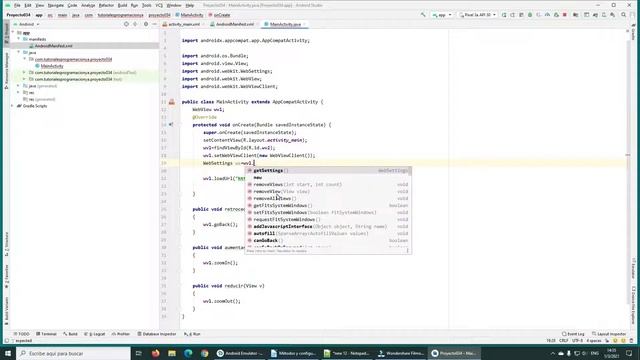Select MainActivity class in project tree
Image resolution: width=640 pixels, height=360 pixels.
(x=52, y=66)
